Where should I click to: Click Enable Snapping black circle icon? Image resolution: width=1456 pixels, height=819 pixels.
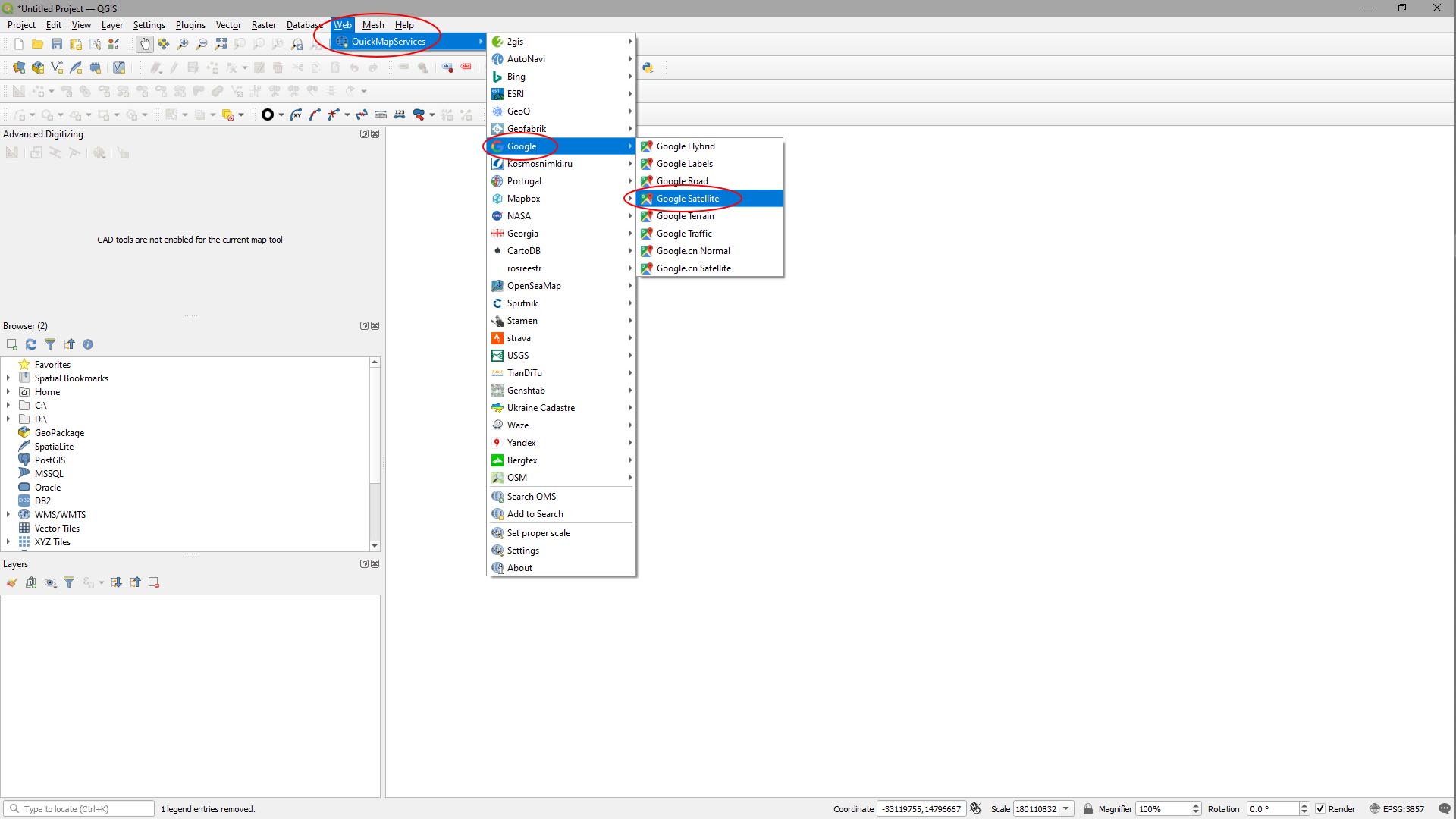pos(267,115)
